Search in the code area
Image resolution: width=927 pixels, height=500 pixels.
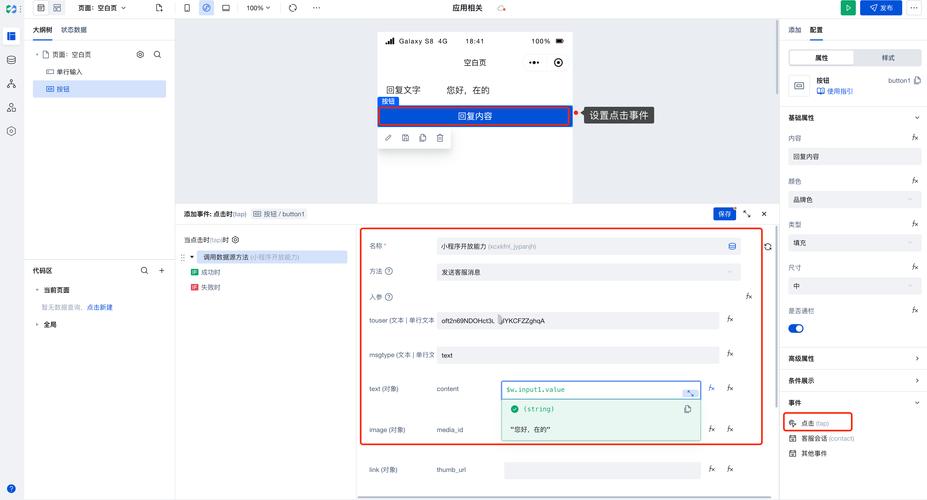point(144,271)
